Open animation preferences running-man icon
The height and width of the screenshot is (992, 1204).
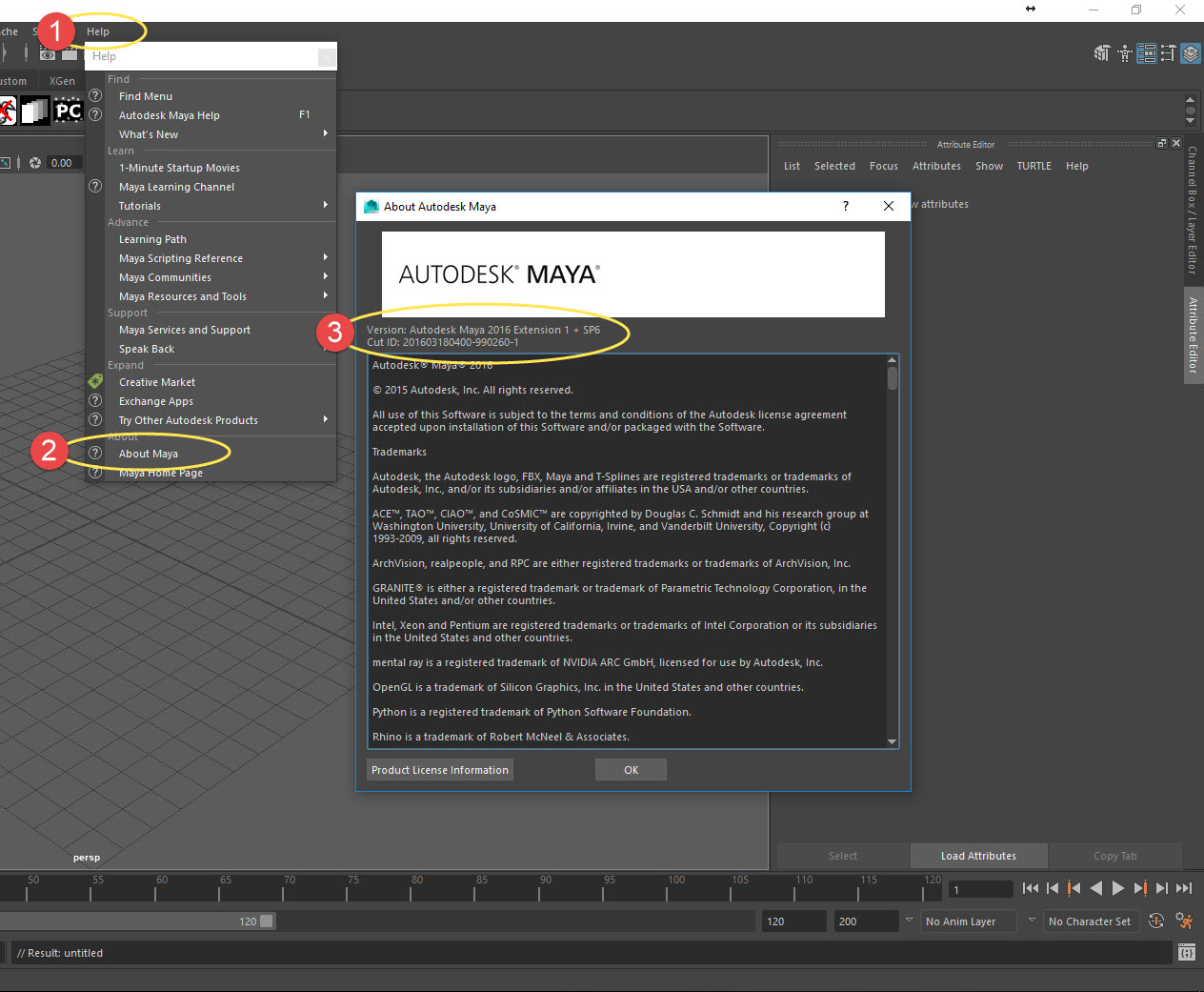point(1184,921)
